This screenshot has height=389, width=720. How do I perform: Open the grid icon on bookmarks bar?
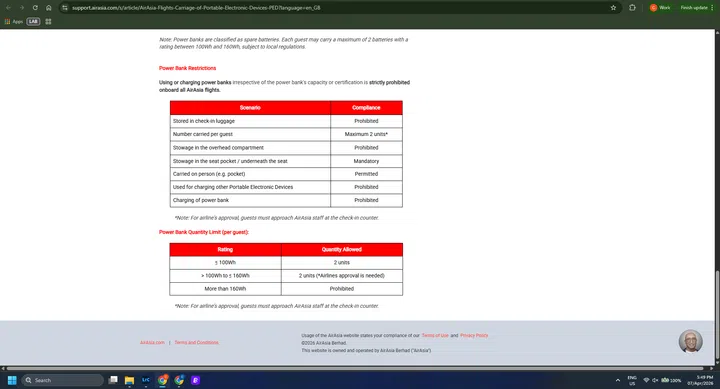tap(48, 22)
